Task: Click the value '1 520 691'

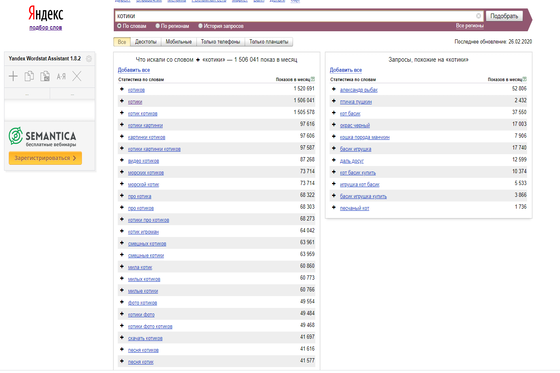Action: click(x=304, y=89)
